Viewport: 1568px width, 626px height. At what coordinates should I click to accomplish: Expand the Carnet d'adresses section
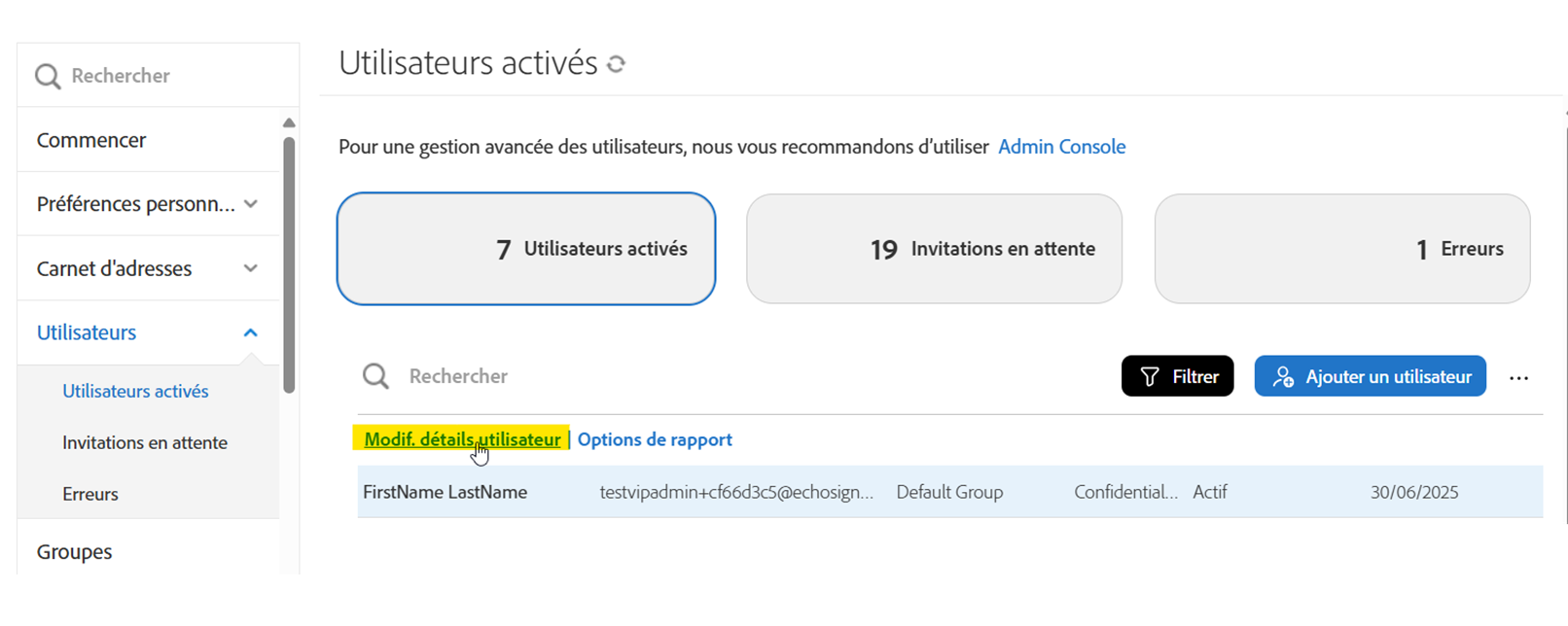[251, 267]
